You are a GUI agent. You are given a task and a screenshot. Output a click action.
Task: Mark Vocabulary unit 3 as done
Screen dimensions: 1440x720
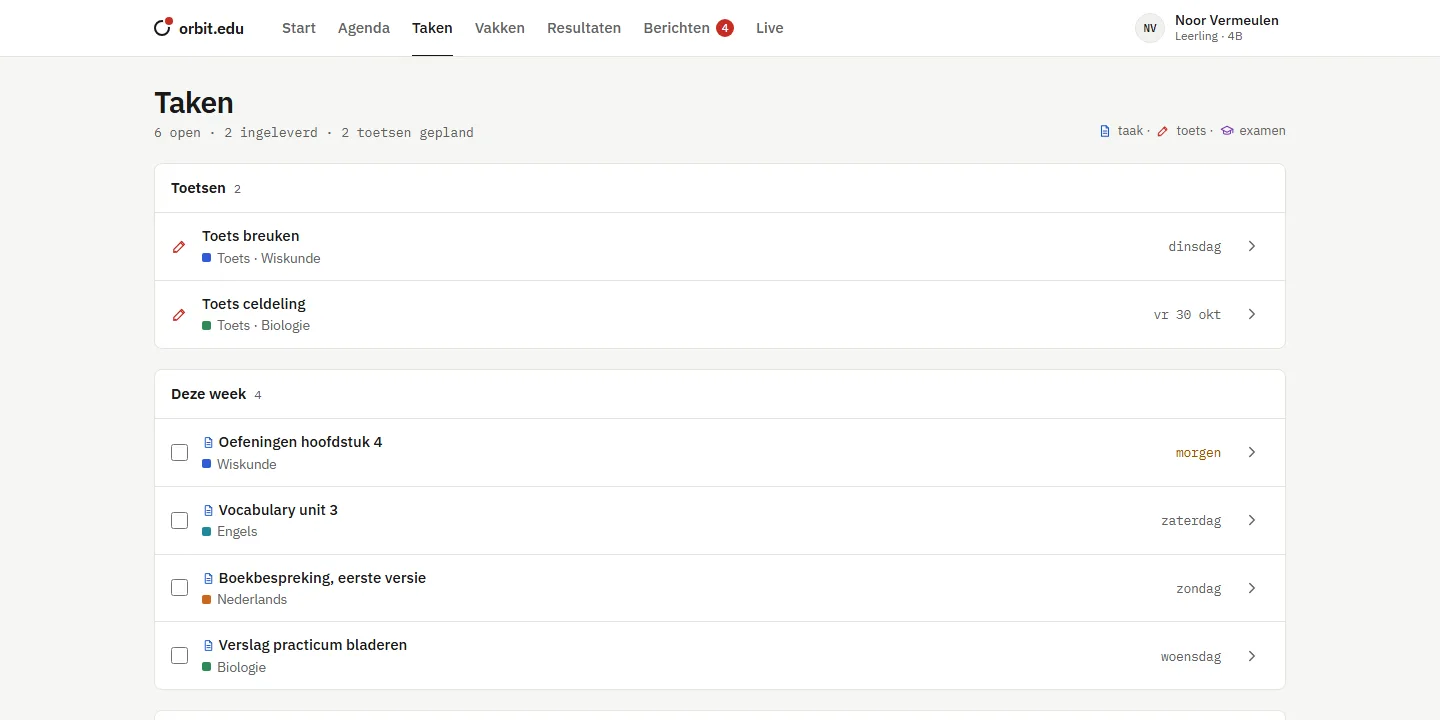(179, 520)
